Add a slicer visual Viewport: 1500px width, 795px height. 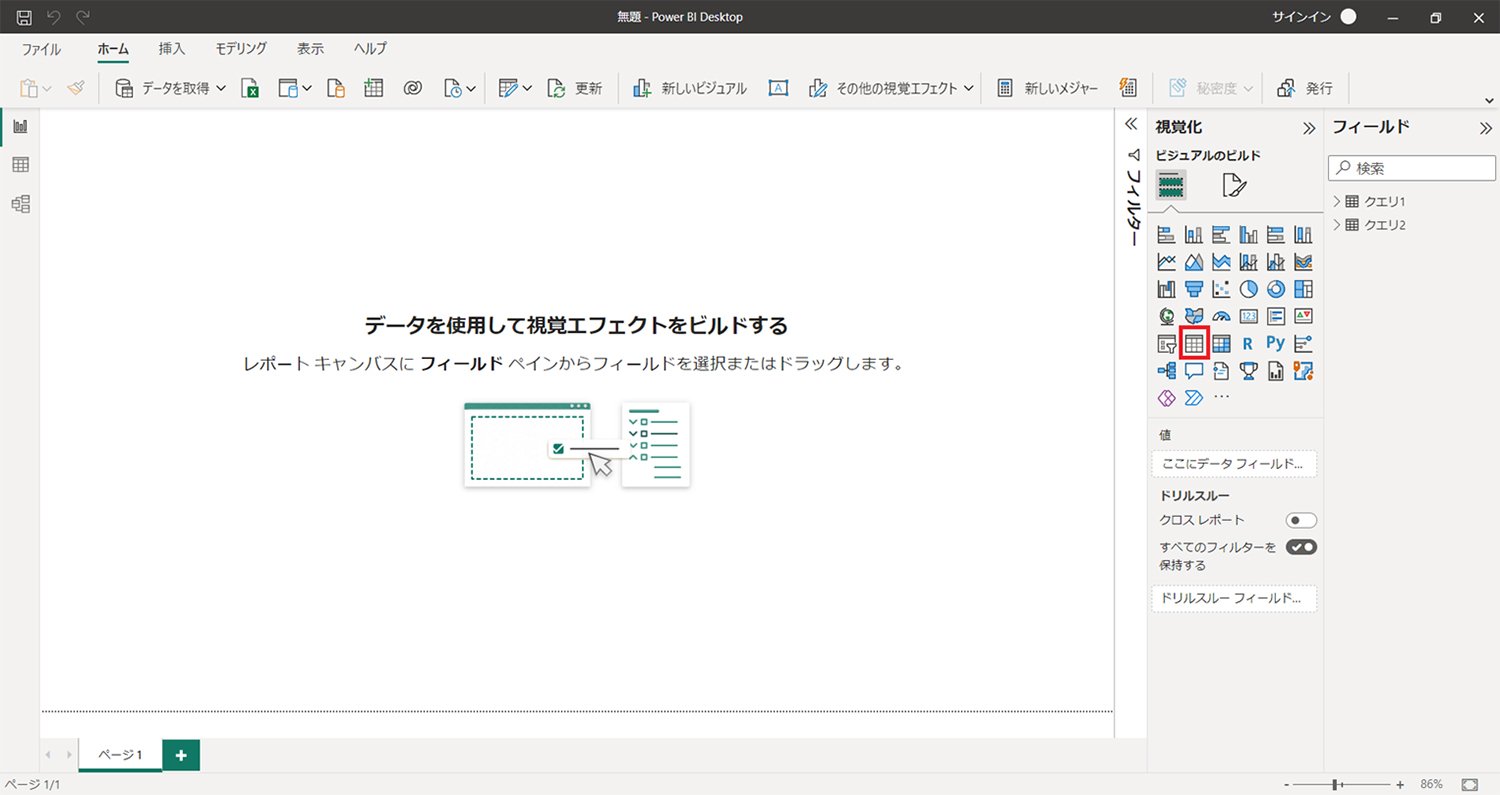(1166, 343)
